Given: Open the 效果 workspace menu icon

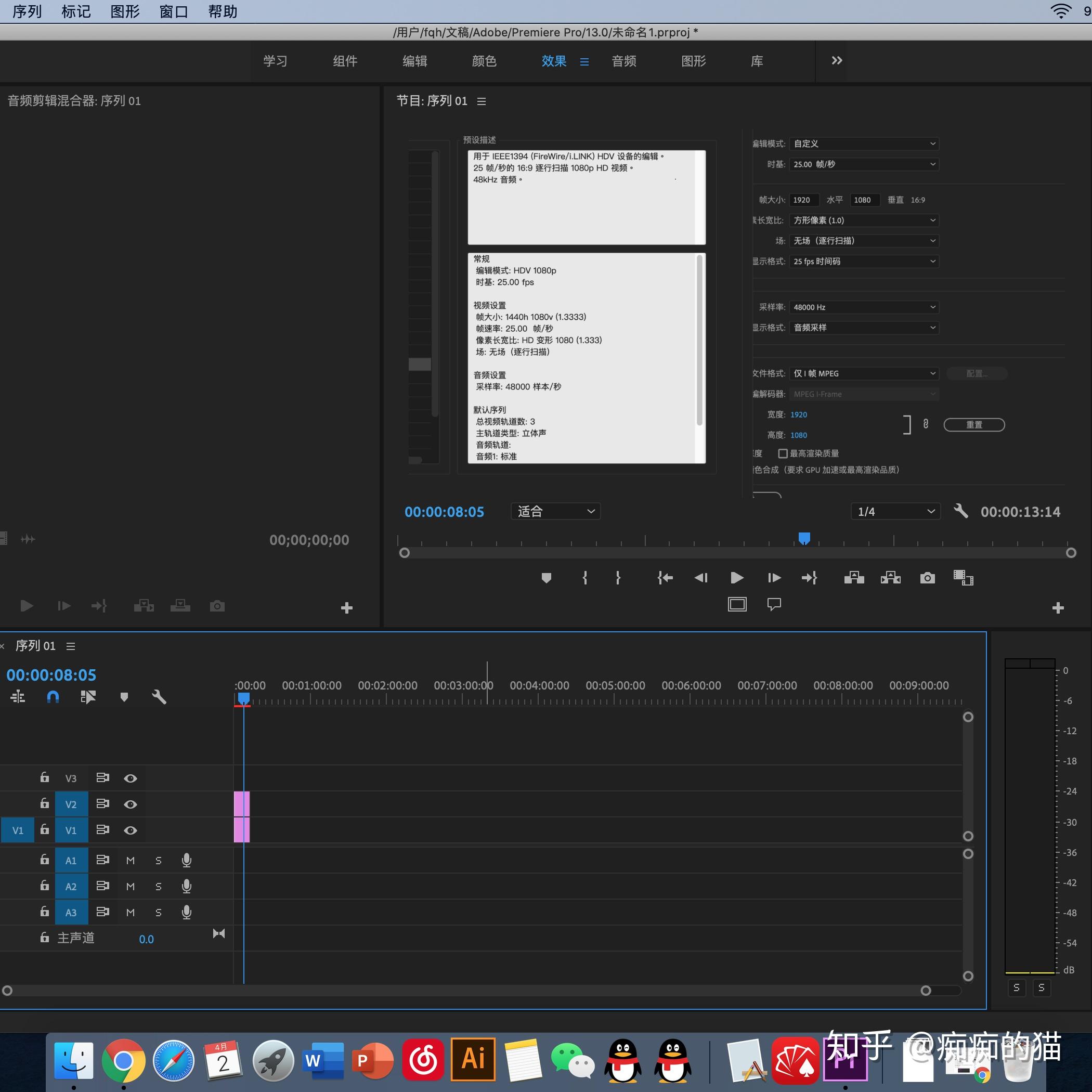Looking at the screenshot, I should click(584, 61).
